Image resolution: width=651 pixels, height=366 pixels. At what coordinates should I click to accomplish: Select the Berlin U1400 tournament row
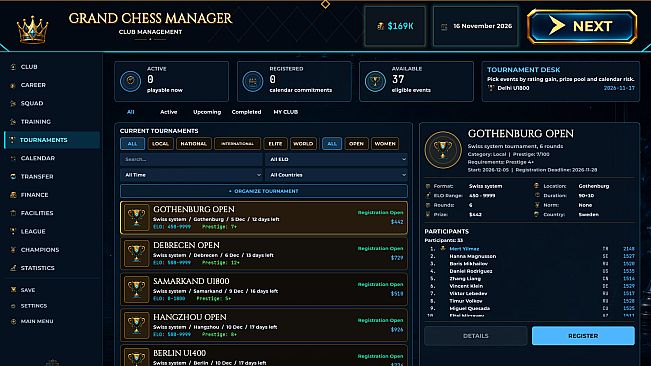click(264, 356)
